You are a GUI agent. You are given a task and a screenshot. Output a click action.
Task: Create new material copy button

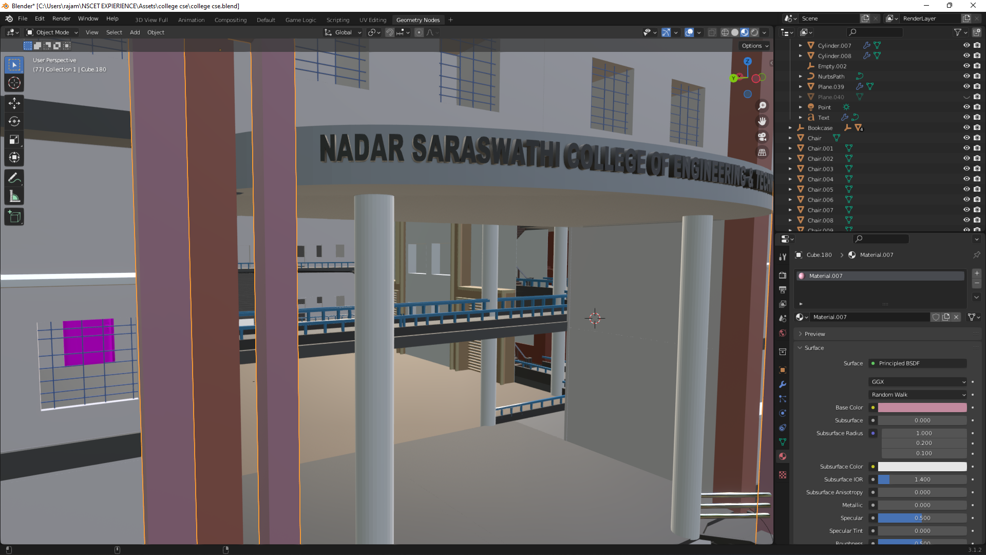pyautogui.click(x=946, y=317)
